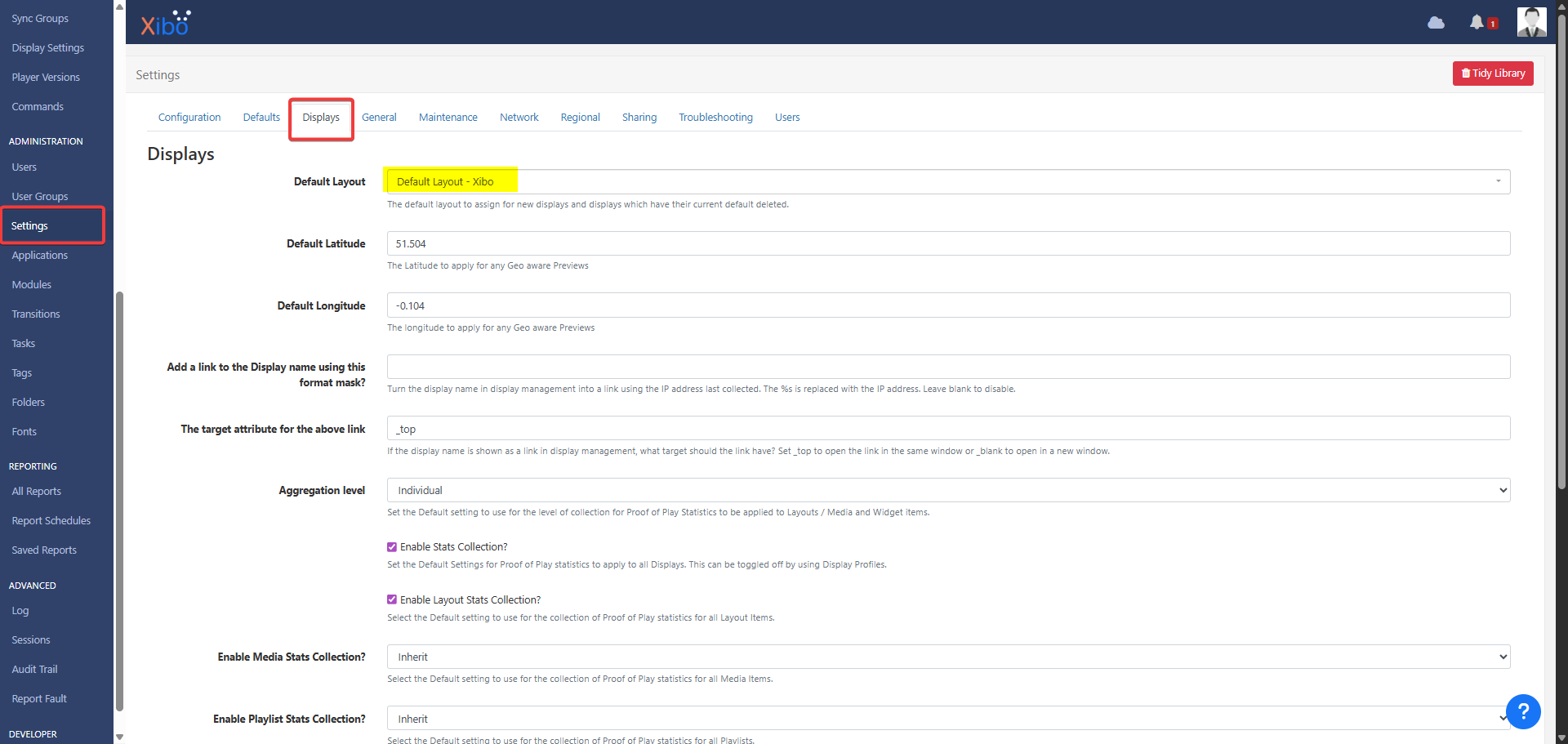This screenshot has height=744, width=1568.
Task: Click the sidebar scroll down arrow
Action: click(119, 737)
